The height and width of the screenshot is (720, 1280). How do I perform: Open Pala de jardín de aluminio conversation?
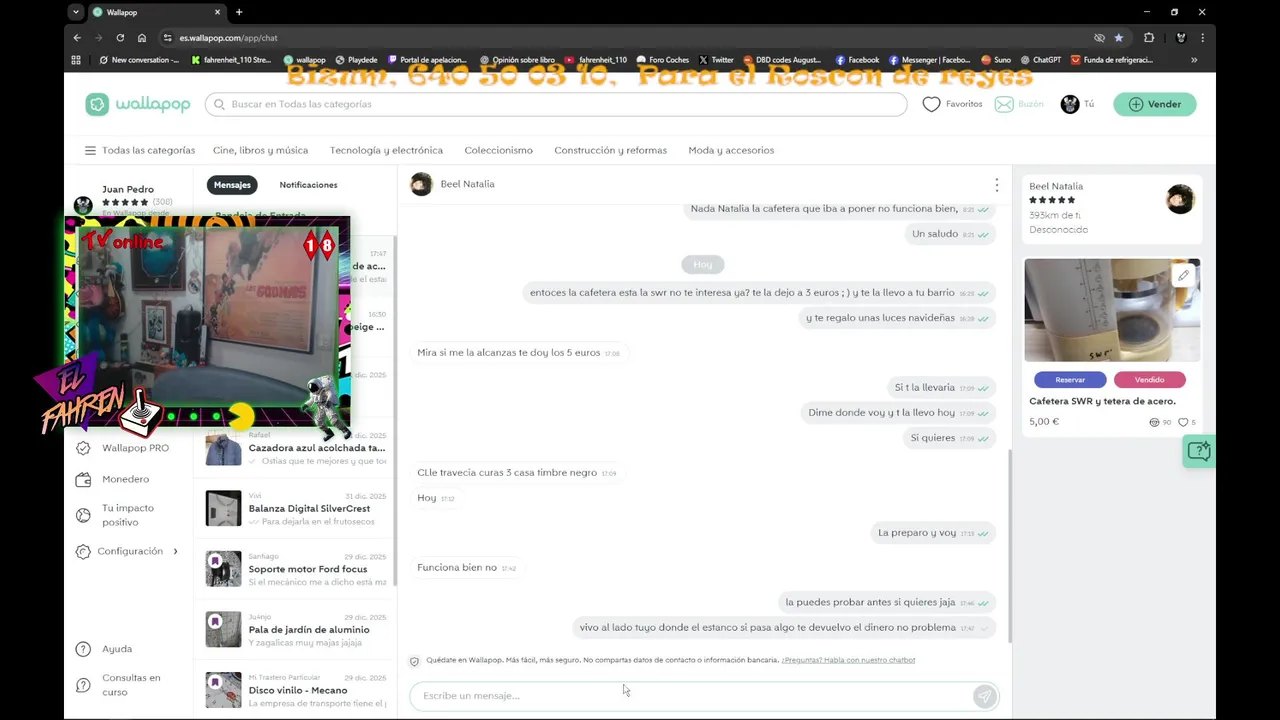pos(296,629)
